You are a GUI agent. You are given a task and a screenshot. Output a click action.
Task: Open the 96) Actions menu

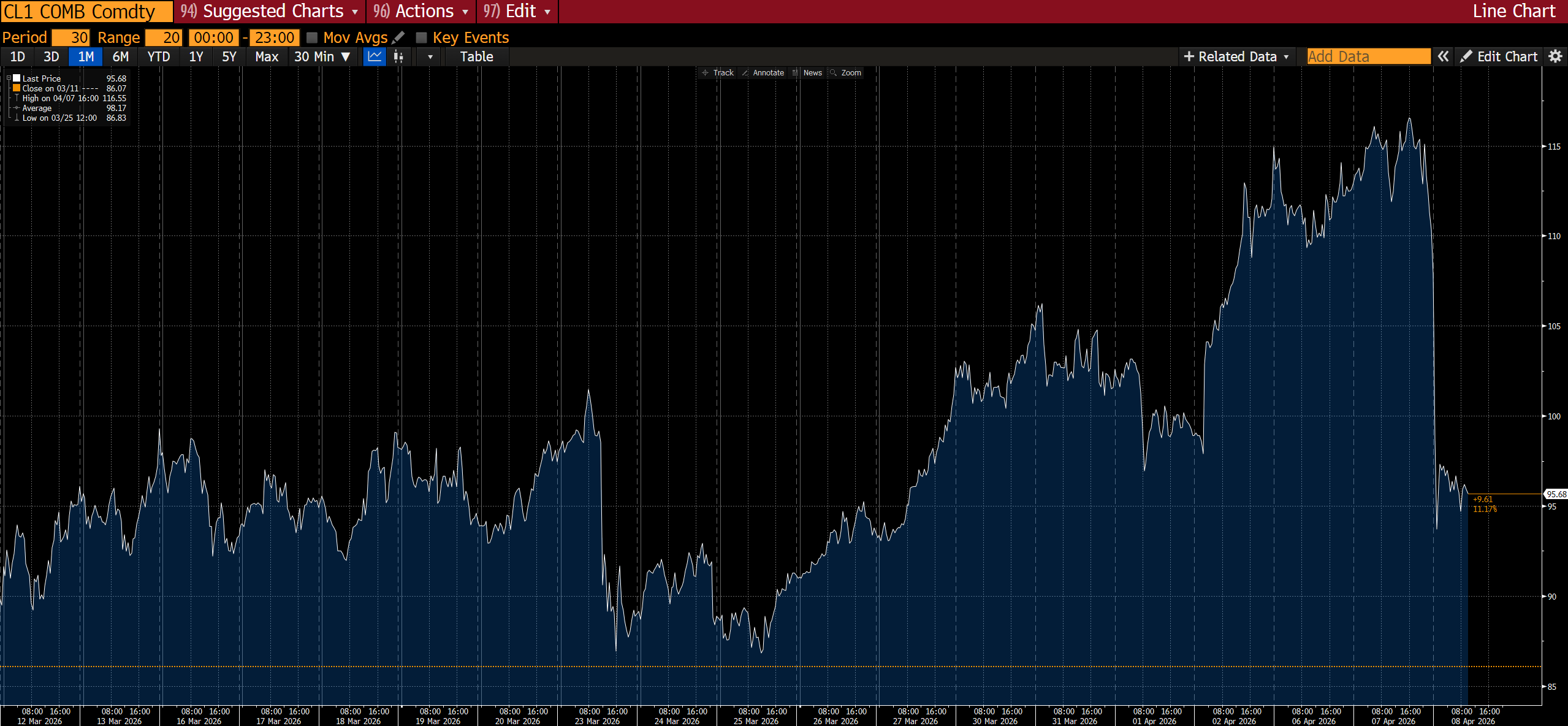tap(421, 11)
